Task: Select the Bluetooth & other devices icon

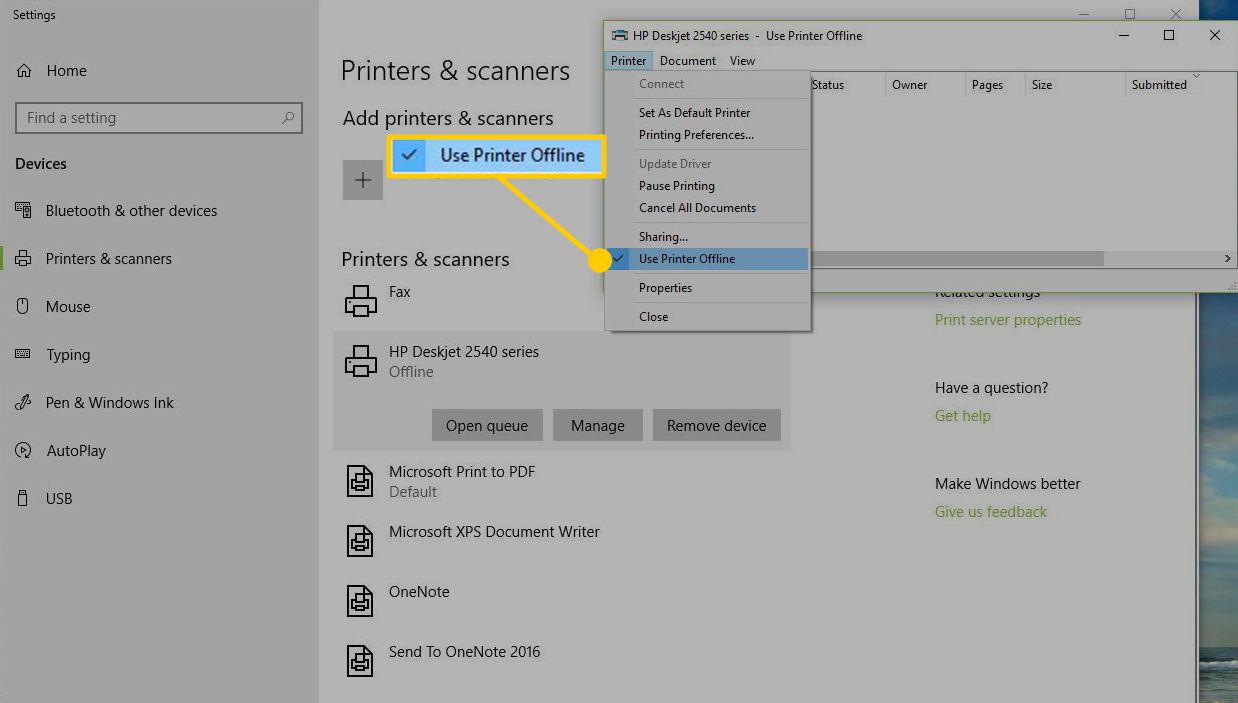Action: (23, 210)
